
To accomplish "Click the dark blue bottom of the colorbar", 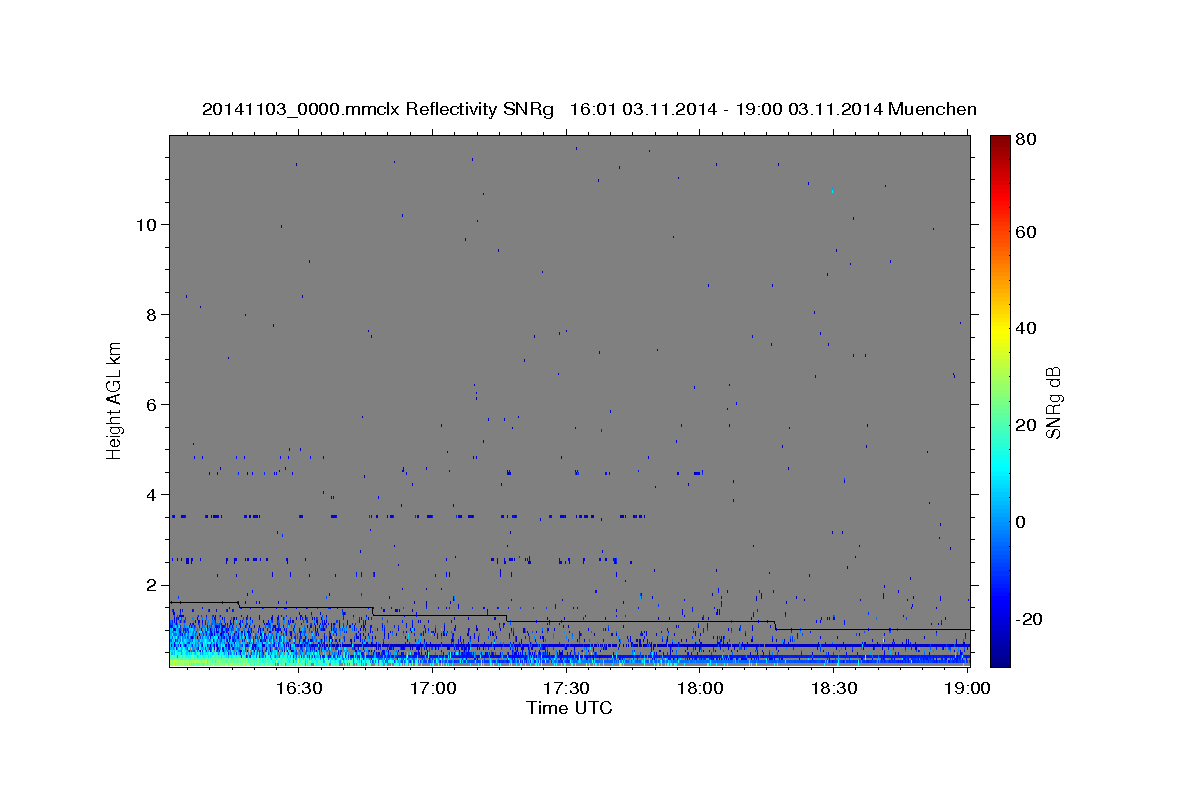I will [x=1000, y=658].
